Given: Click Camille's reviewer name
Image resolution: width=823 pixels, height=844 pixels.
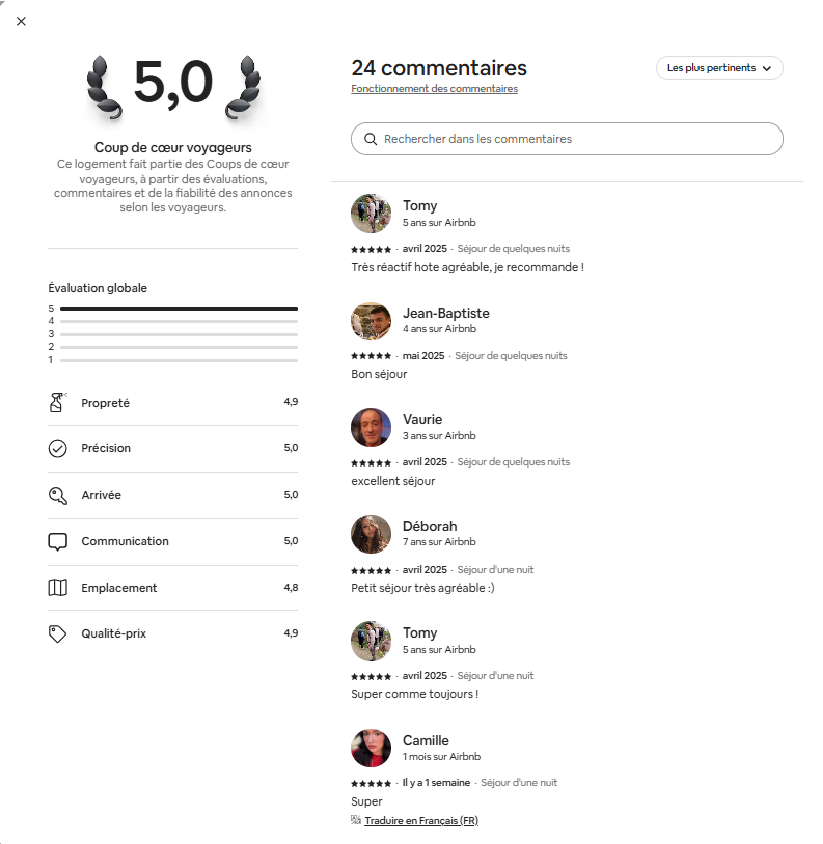Looking at the screenshot, I should 425,740.
